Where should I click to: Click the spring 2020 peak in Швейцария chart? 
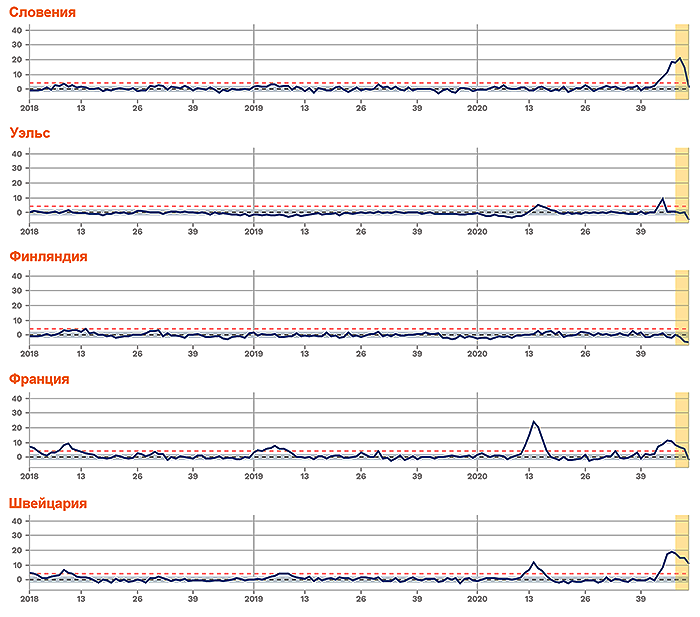click(533, 562)
